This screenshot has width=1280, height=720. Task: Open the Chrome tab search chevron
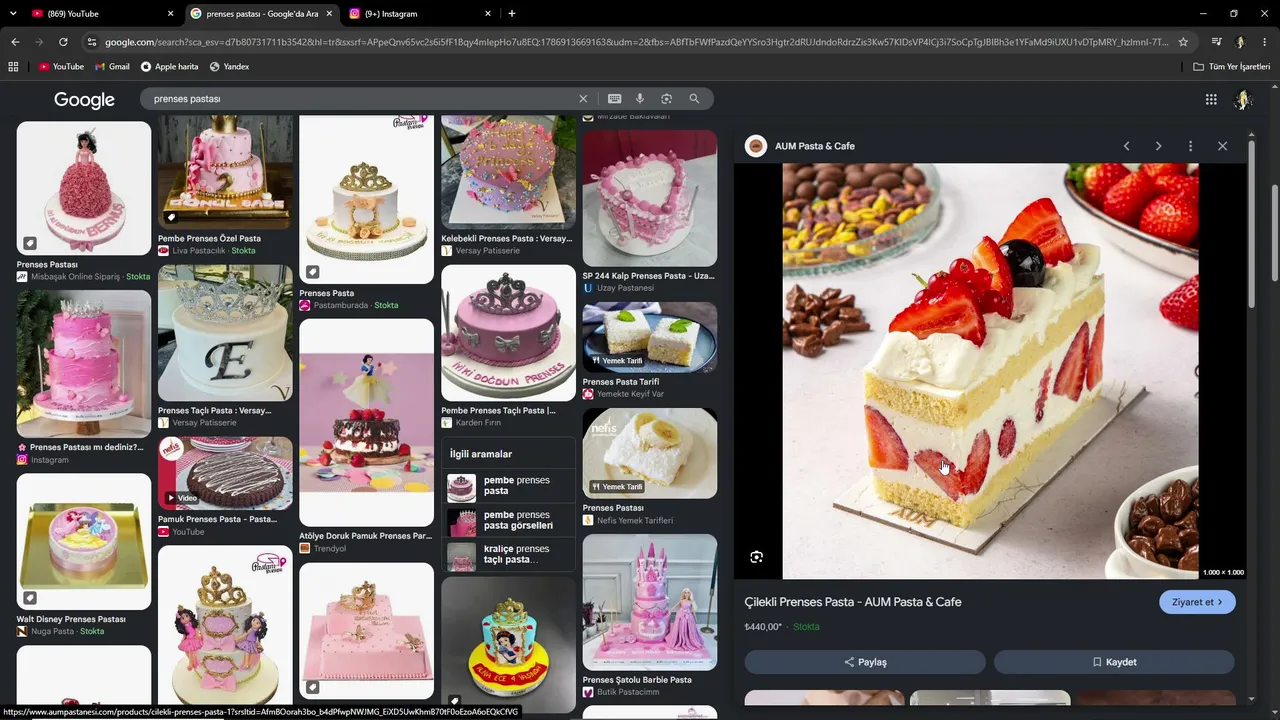[13, 13]
